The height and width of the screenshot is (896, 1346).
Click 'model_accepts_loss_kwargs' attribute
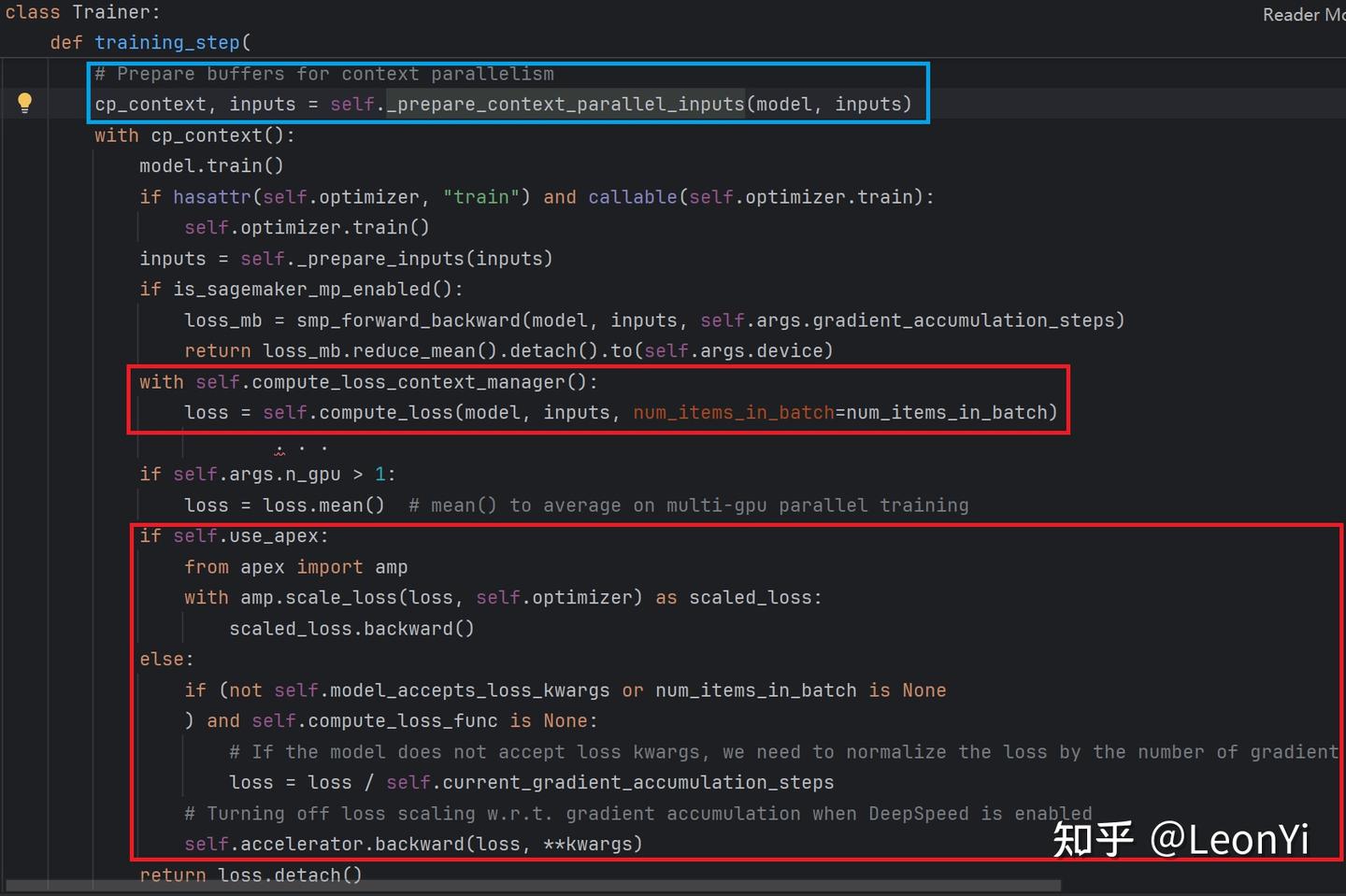pos(469,690)
